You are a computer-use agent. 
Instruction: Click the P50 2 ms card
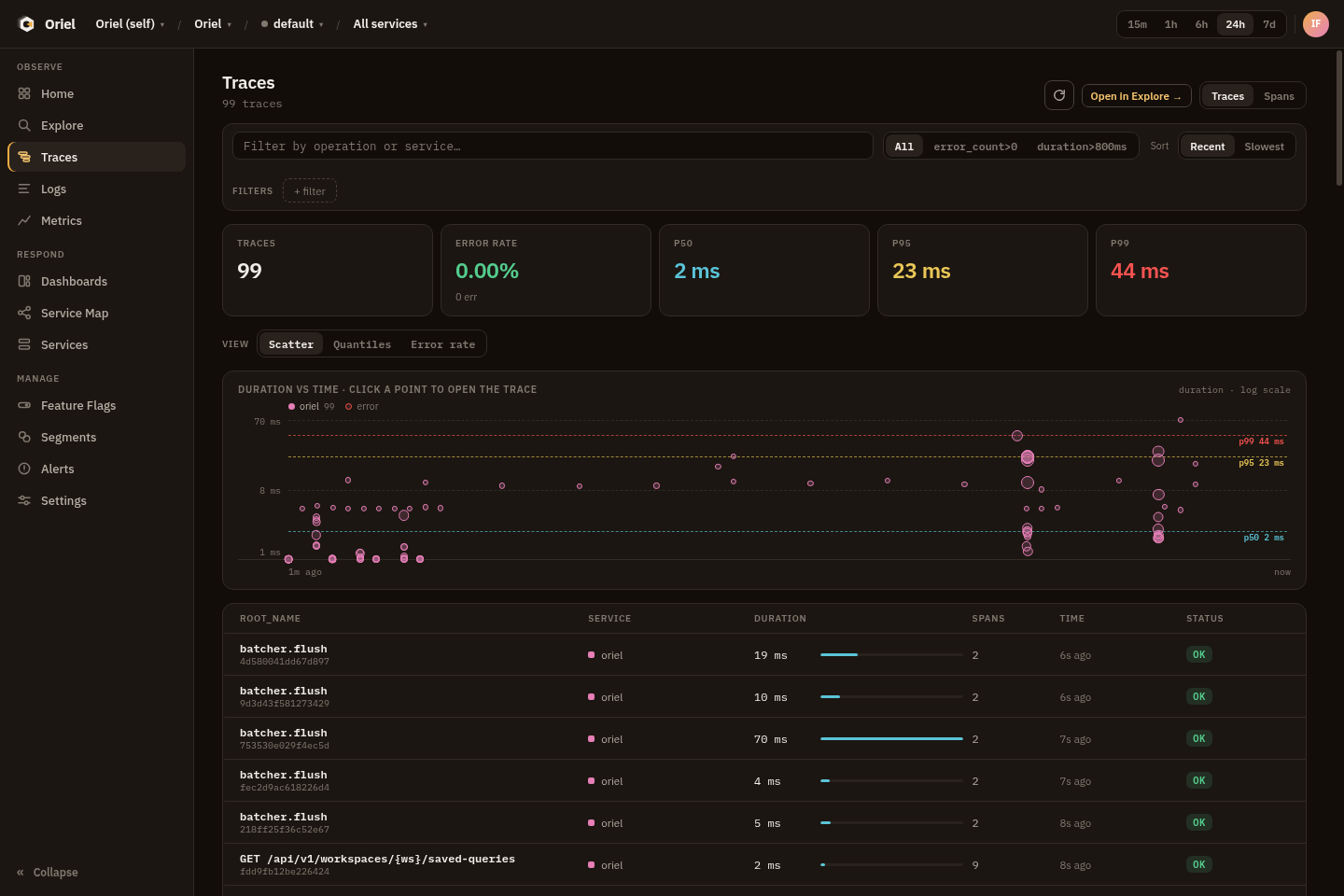pyautogui.click(x=763, y=270)
